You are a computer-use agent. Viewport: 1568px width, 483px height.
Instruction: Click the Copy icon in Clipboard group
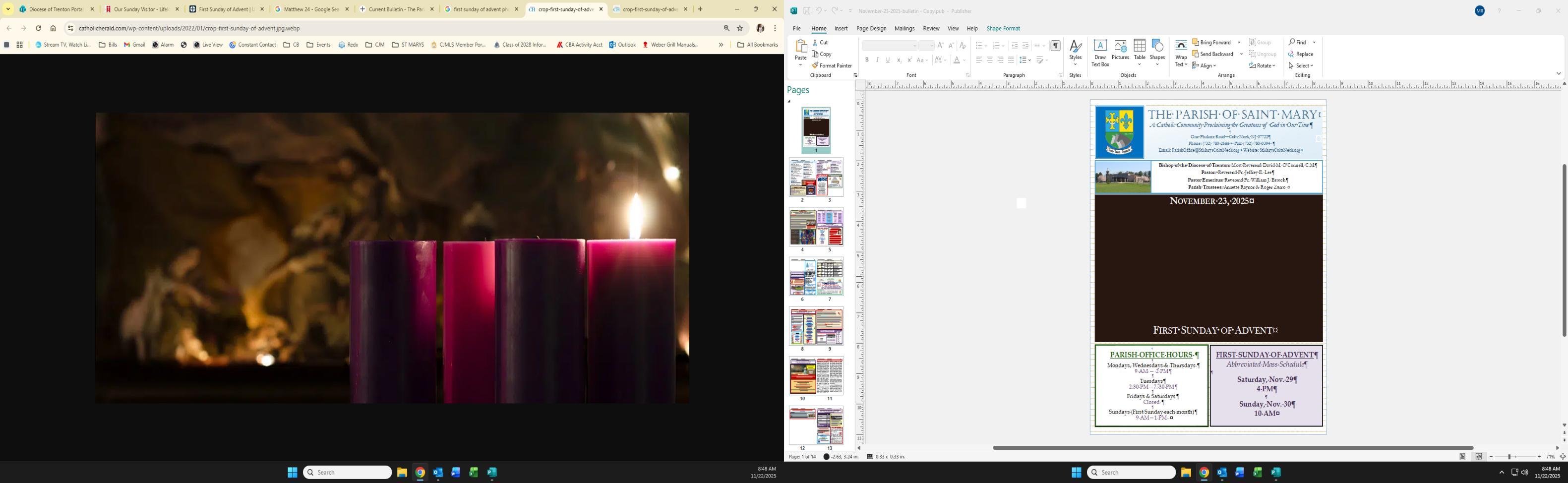815,54
